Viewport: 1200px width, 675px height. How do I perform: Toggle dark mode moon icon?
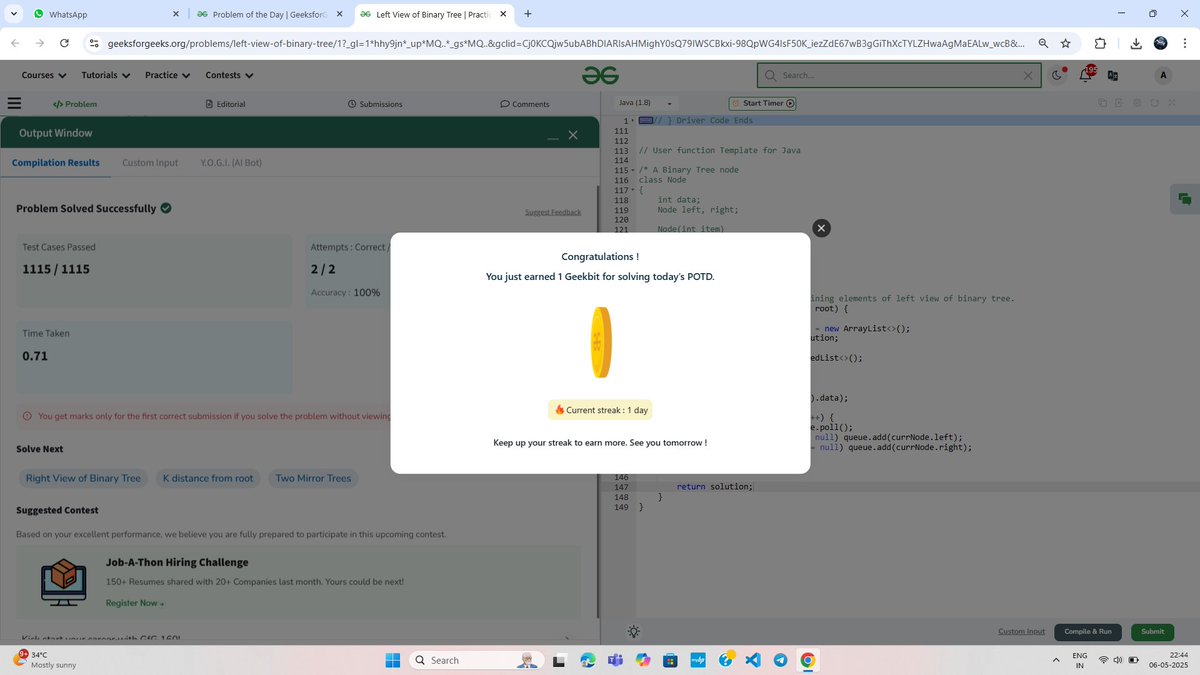[x=1059, y=75]
